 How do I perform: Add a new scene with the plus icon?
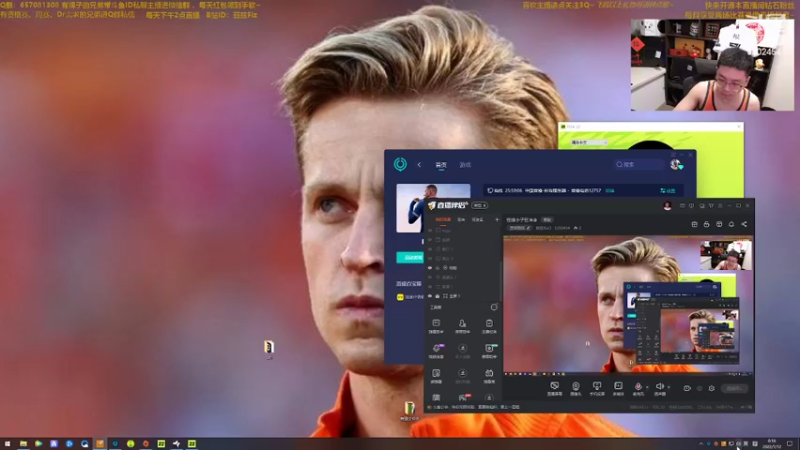[x=497, y=219]
